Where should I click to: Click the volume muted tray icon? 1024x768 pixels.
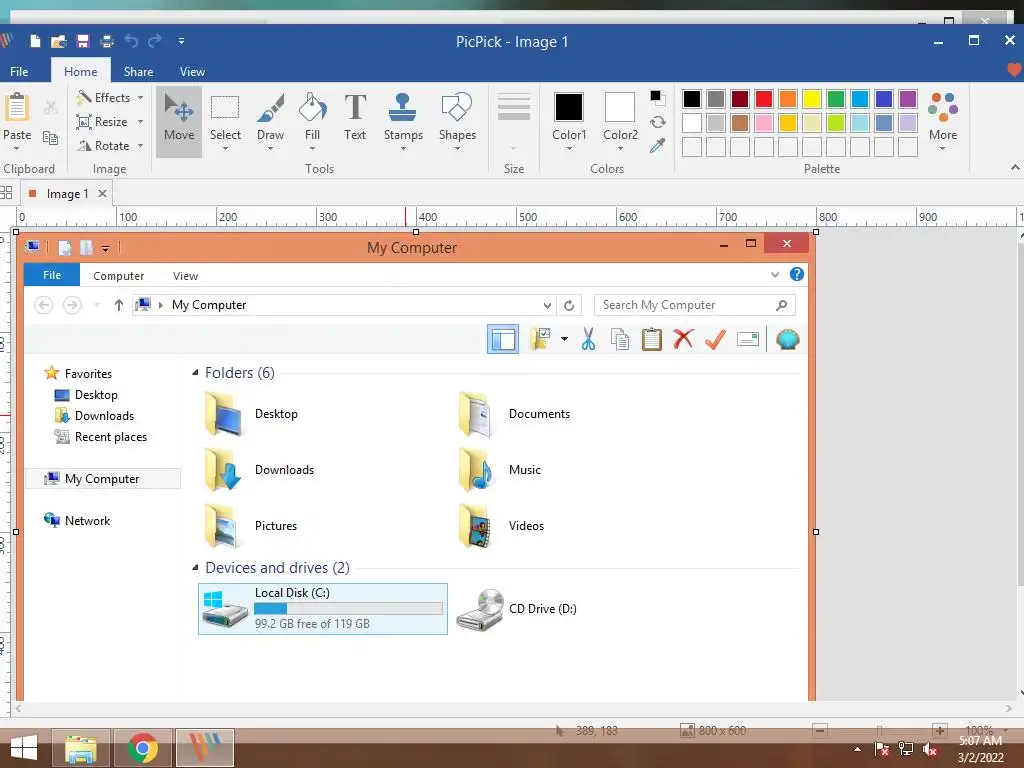pyautogui.click(x=930, y=749)
